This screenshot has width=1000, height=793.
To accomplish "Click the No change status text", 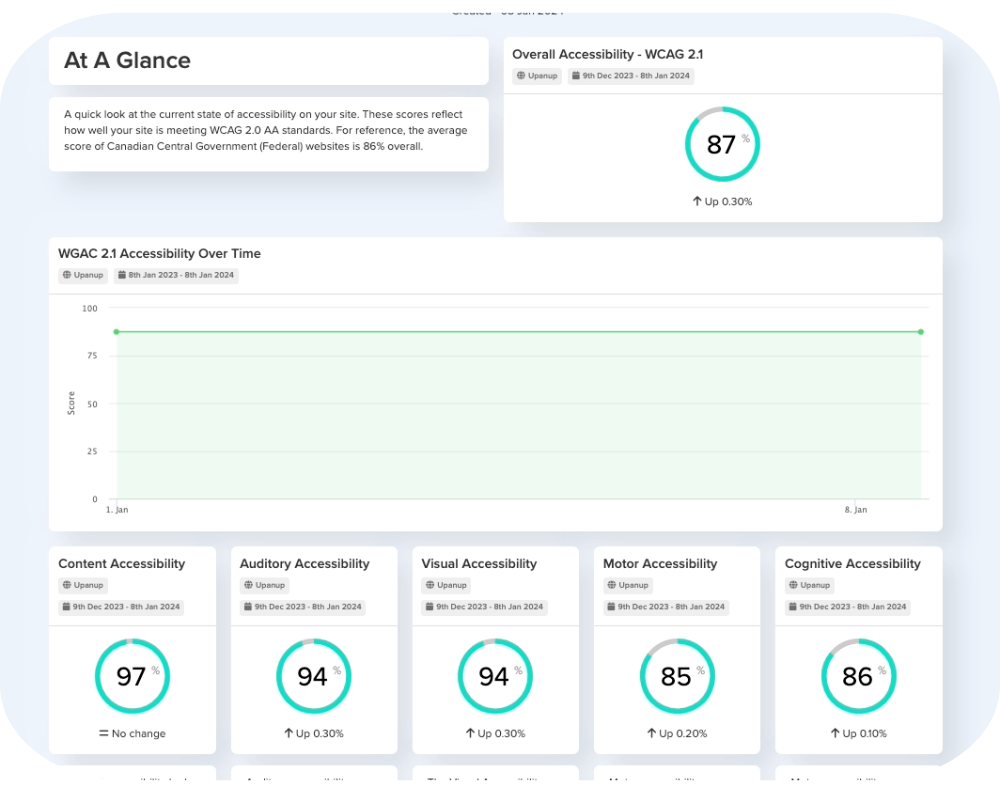I will point(138,734).
